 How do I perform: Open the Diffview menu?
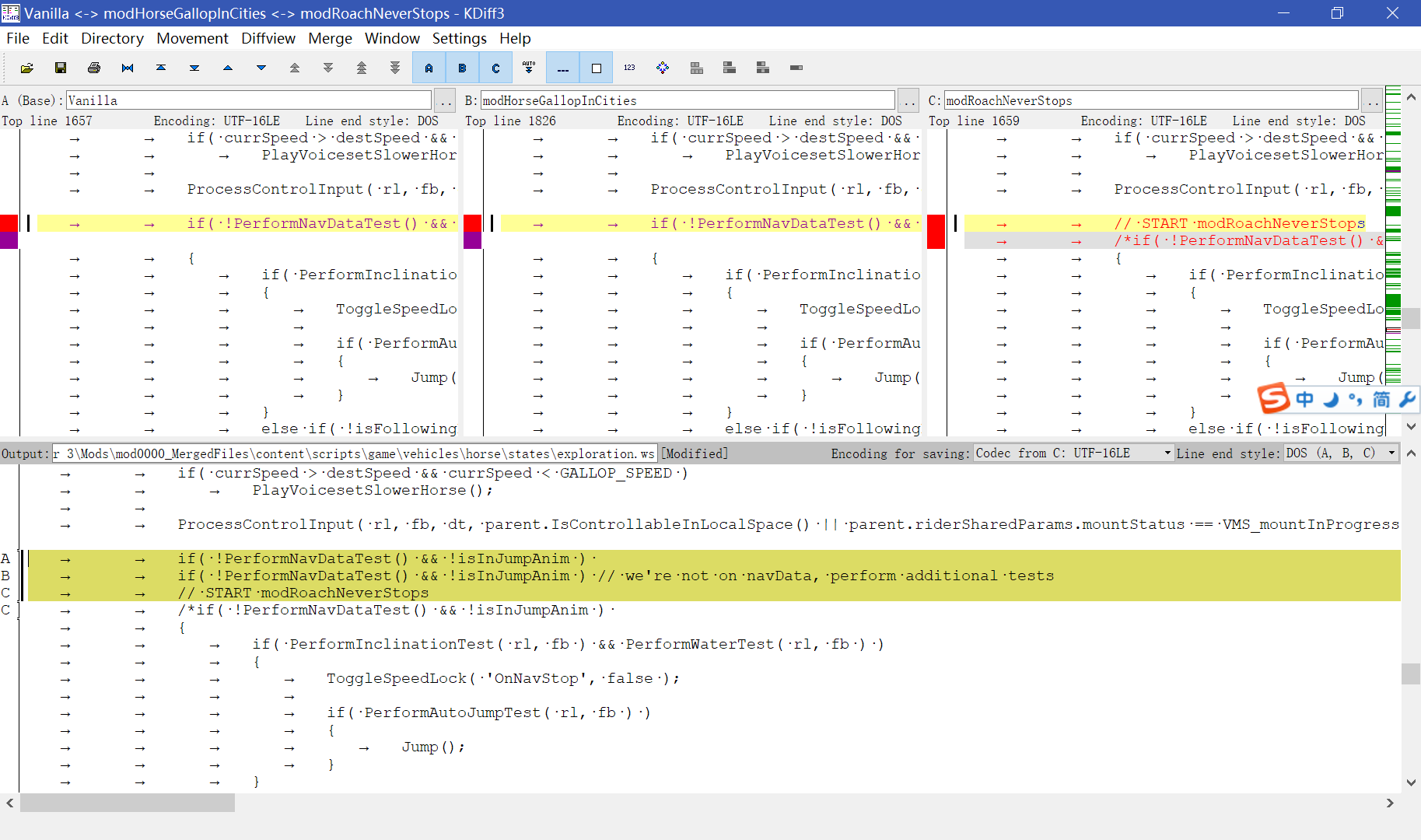(x=268, y=38)
